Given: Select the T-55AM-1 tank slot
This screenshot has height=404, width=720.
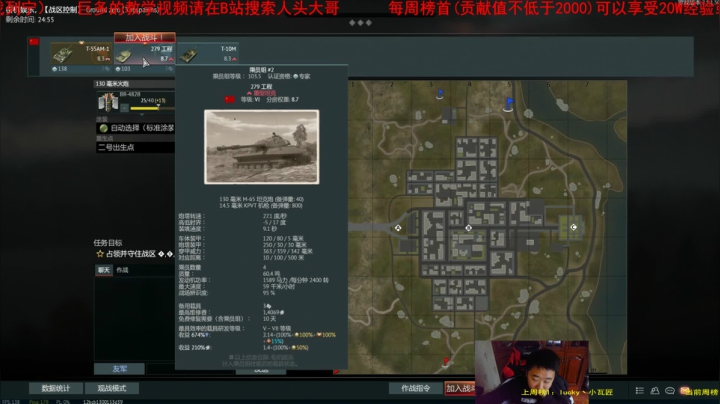Looking at the screenshot, I should pos(81,55).
